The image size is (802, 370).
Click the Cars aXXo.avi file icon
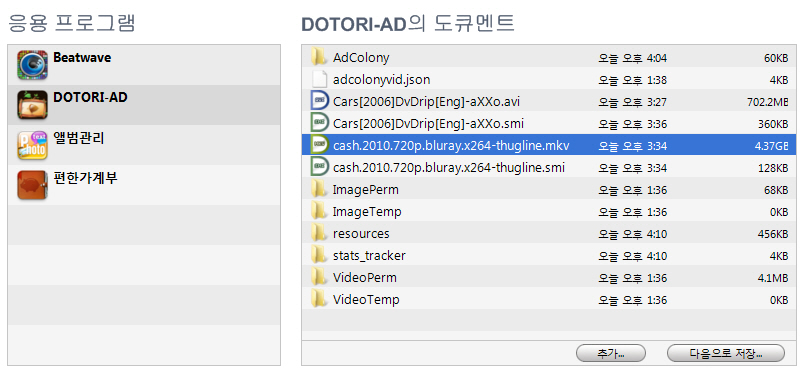click(319, 101)
